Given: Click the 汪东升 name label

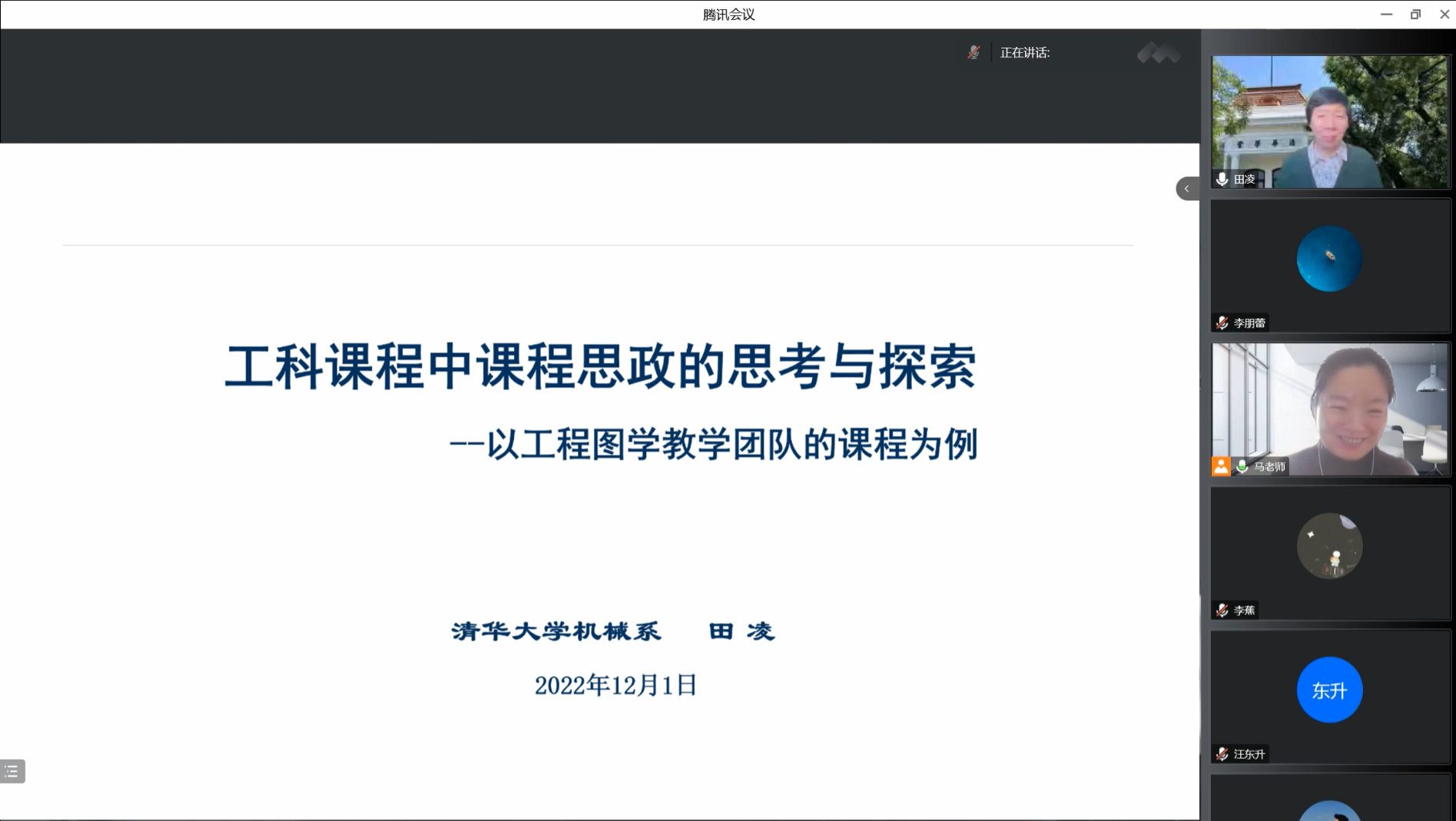Looking at the screenshot, I should [1249, 754].
